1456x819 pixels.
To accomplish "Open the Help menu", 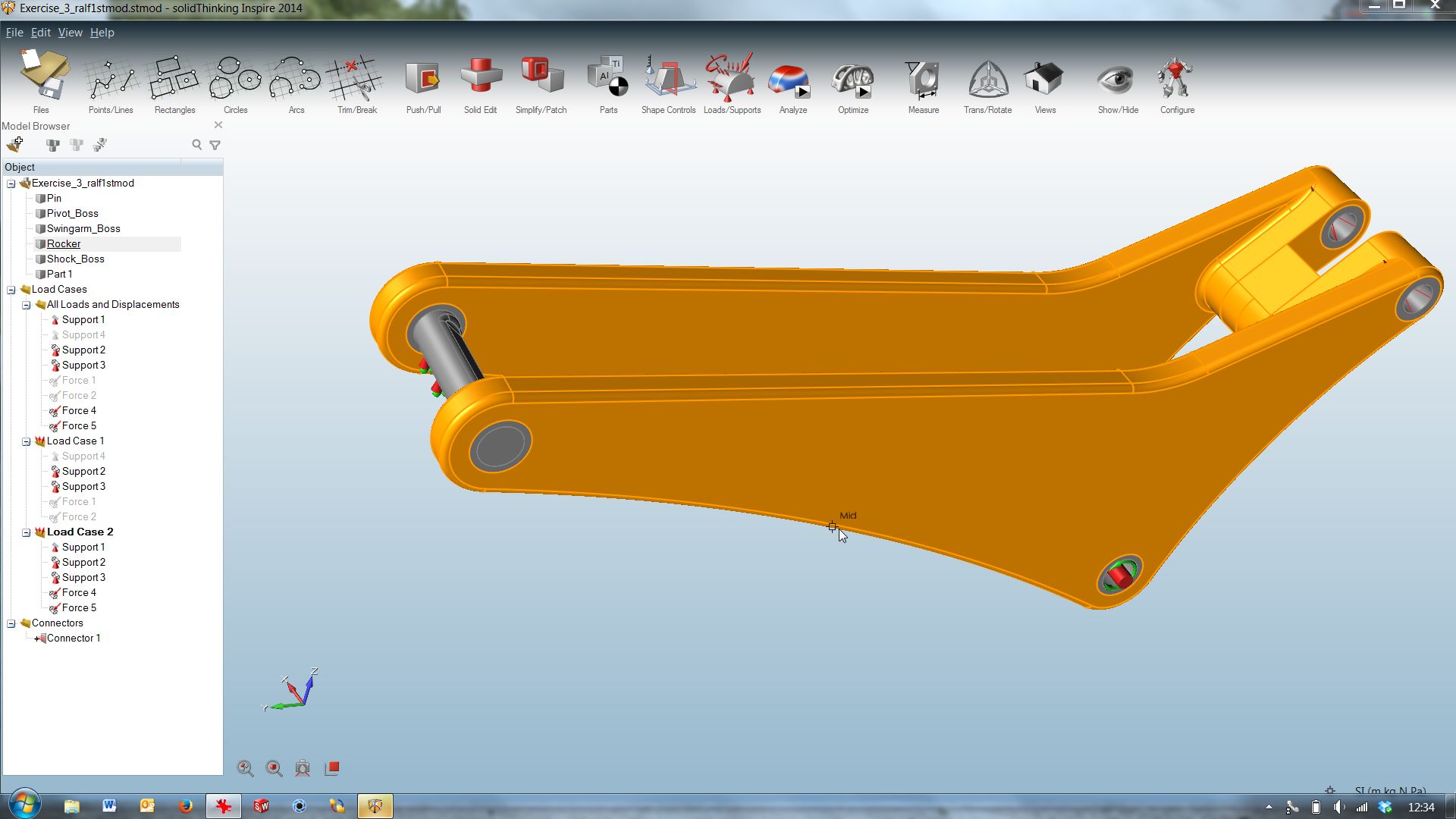I will coord(102,33).
